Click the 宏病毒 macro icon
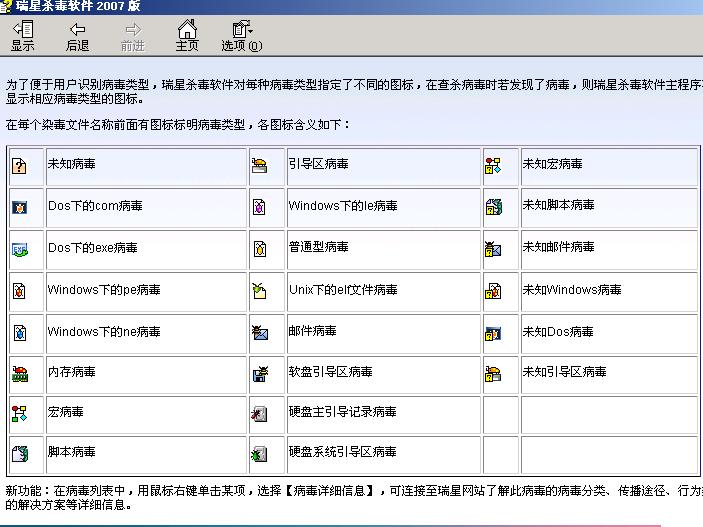Image resolution: width=703 pixels, height=527 pixels. [x=19, y=414]
